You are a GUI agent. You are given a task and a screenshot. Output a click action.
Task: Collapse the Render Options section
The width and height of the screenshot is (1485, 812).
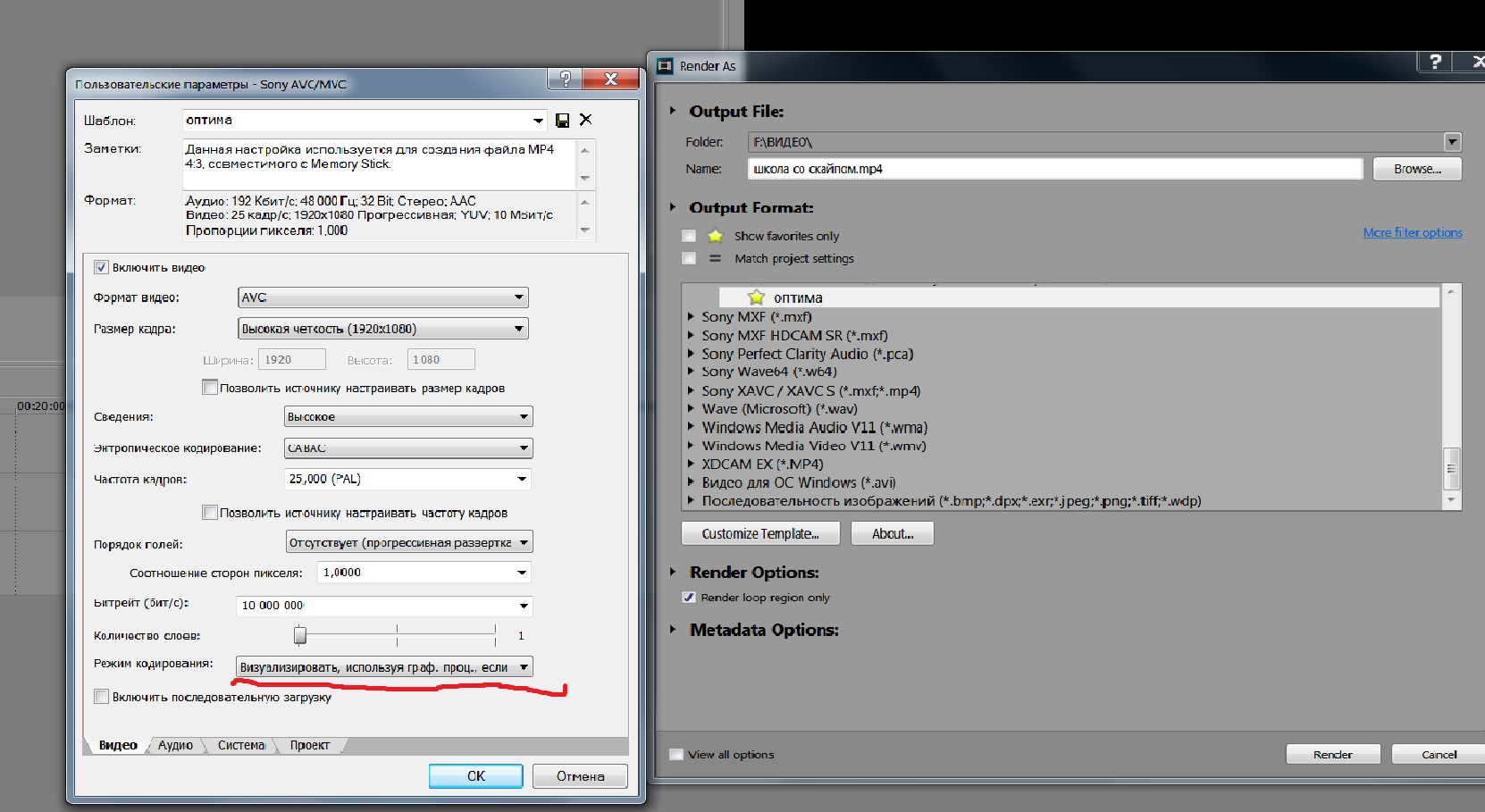click(673, 572)
